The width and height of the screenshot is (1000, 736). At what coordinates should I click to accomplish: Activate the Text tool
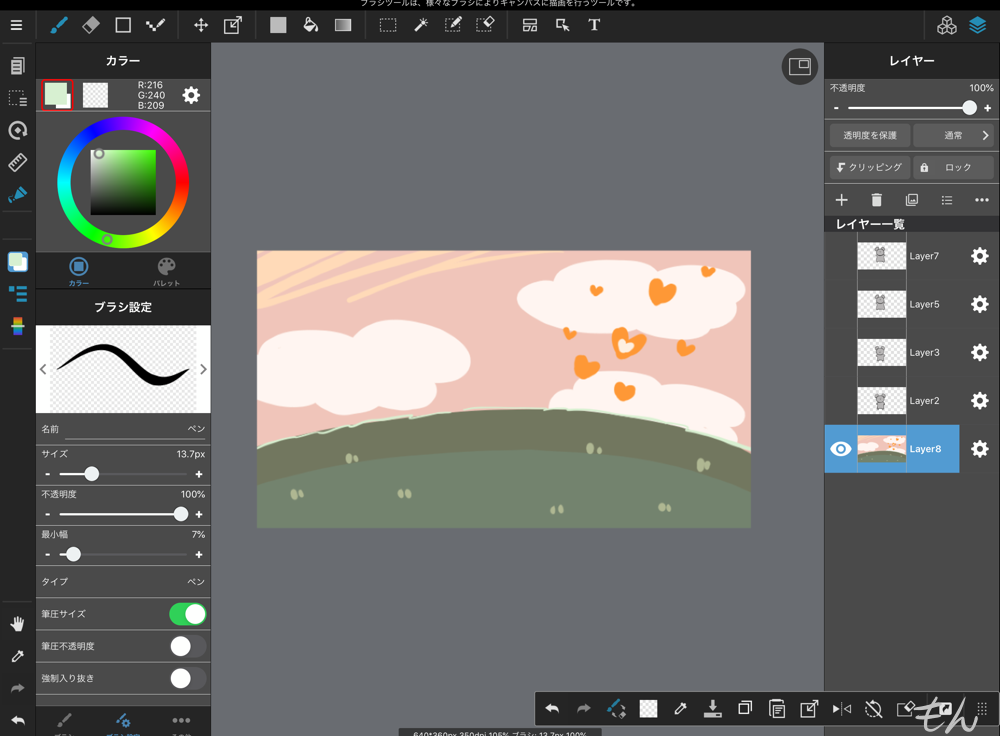coord(594,25)
